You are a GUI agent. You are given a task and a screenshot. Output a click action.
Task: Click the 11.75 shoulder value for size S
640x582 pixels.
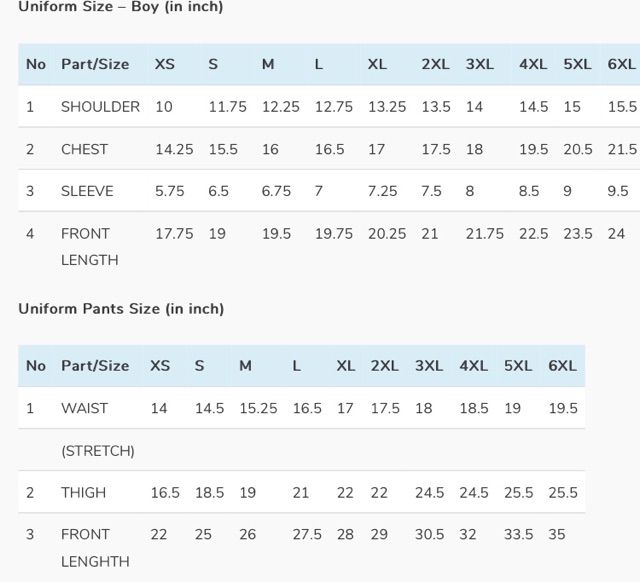click(x=227, y=107)
